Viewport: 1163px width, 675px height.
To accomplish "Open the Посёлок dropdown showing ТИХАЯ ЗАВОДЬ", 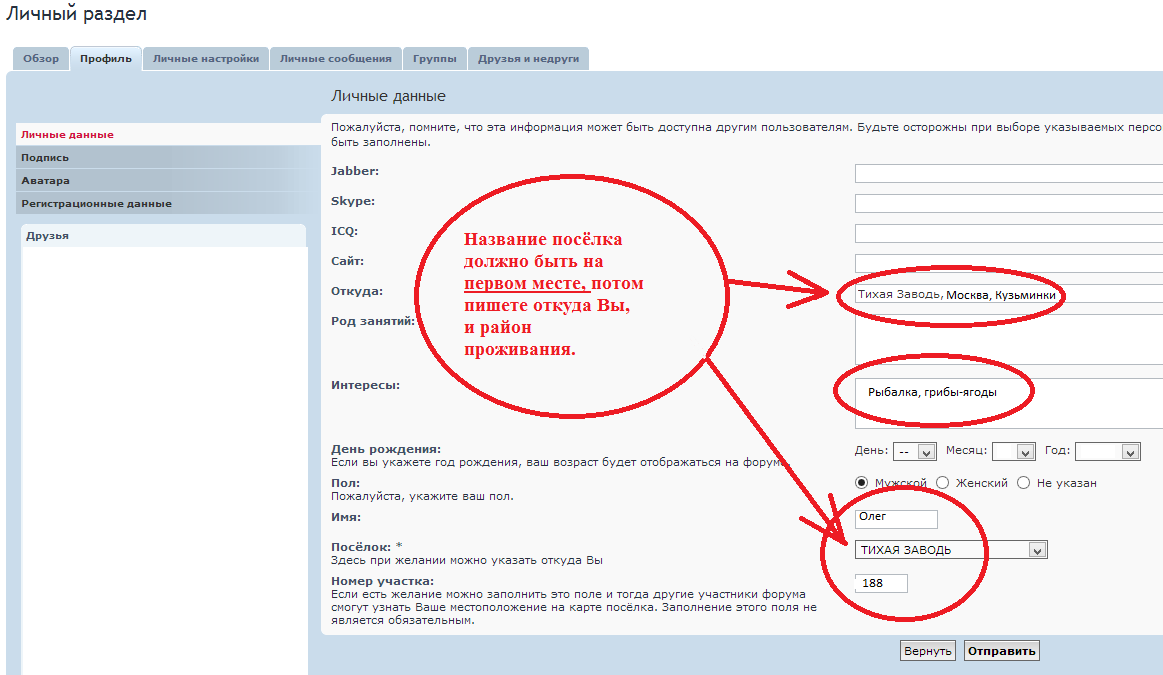I will [951, 549].
